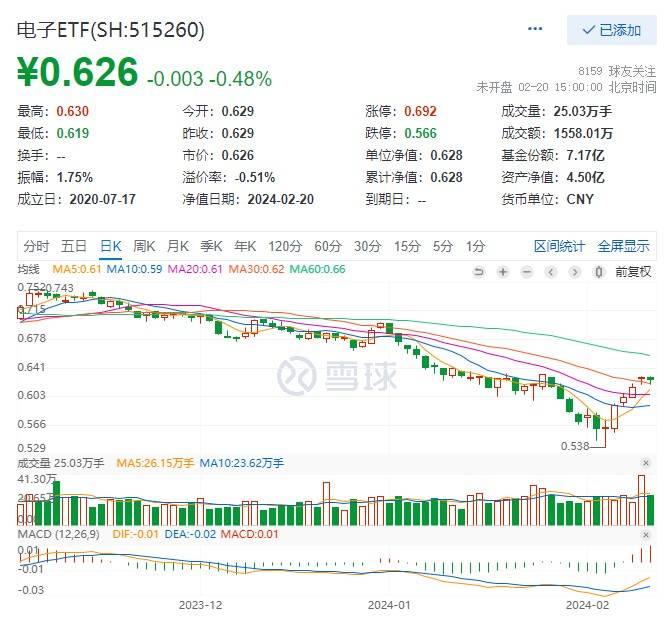Click the current price ¥0.626
This screenshot has width=667, height=618.
click(77, 72)
